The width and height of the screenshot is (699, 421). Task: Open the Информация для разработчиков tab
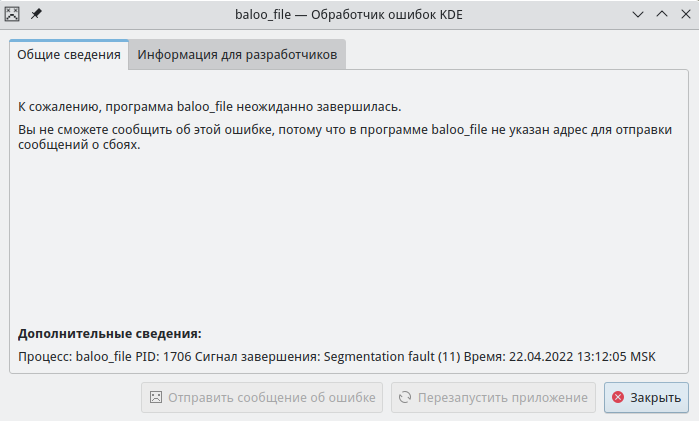pyautogui.click(x=237, y=54)
